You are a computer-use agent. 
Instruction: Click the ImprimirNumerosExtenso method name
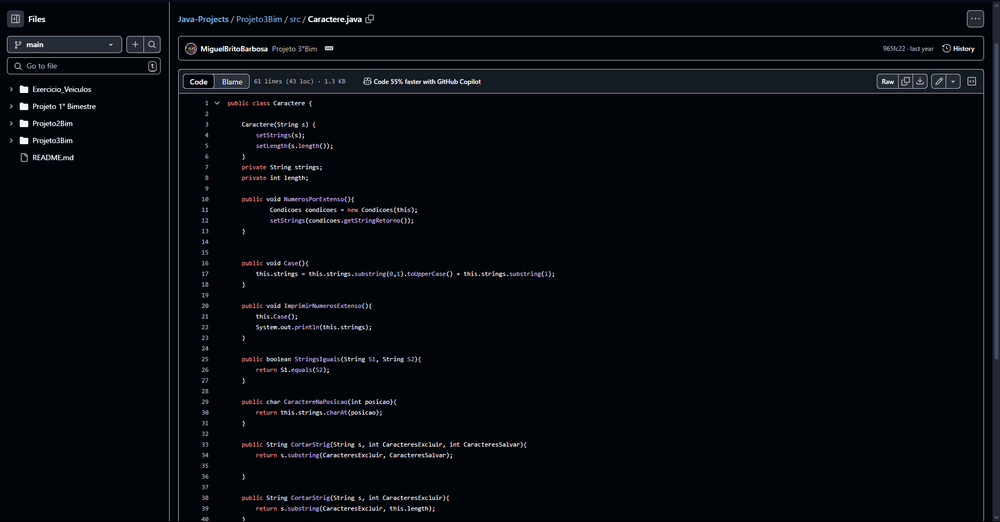[322, 306]
